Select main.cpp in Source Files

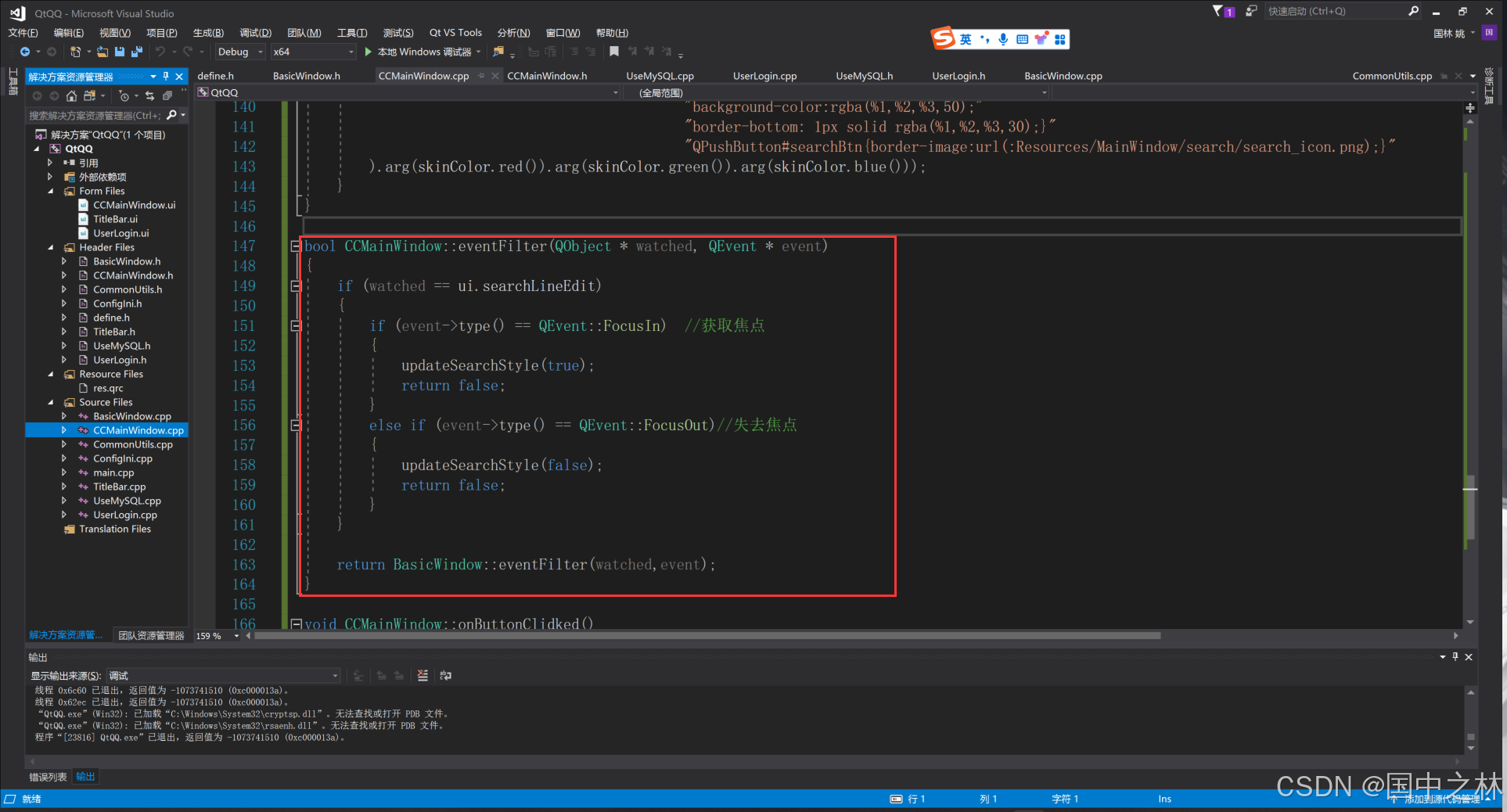(x=113, y=472)
